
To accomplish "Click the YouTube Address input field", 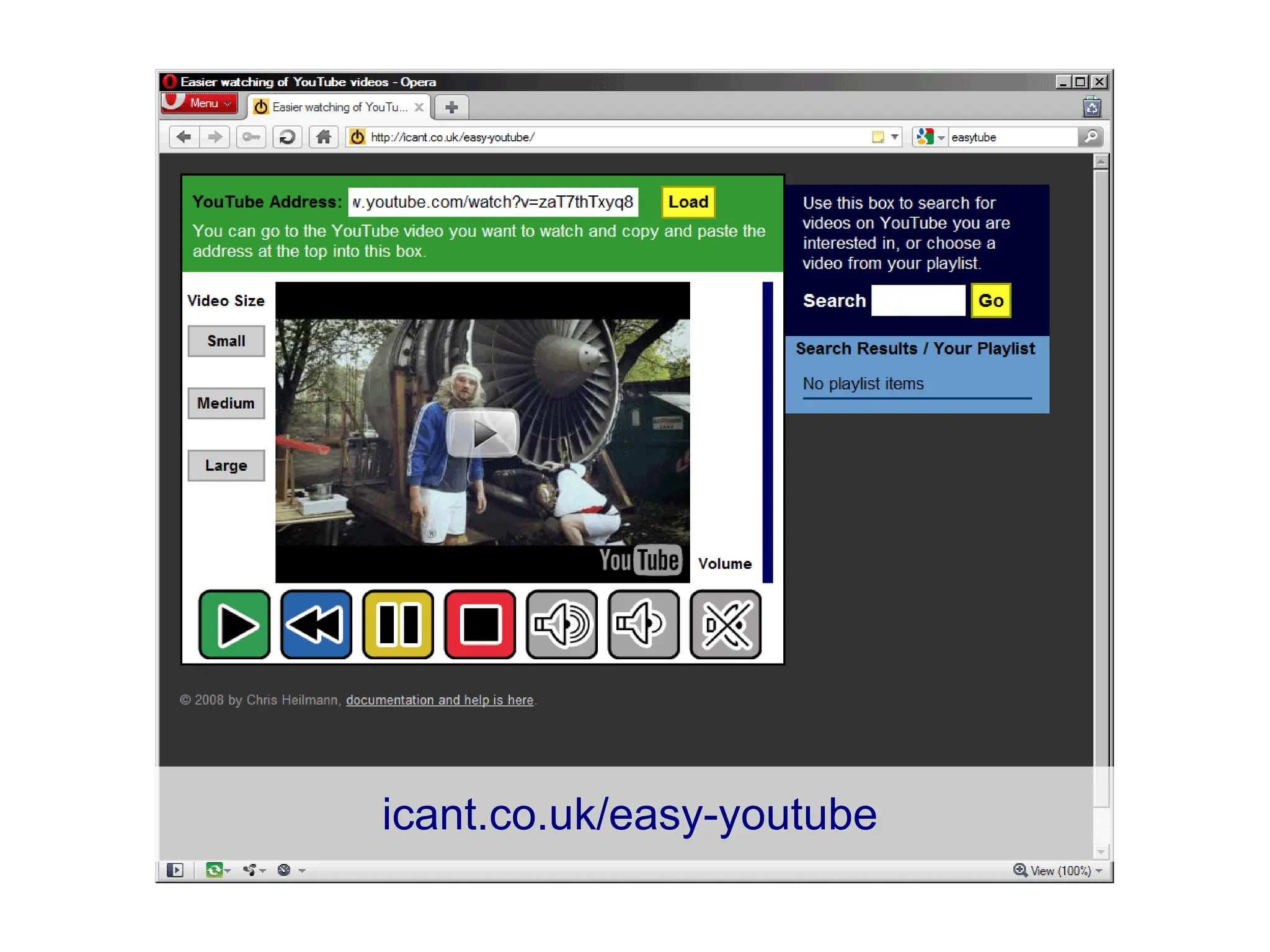I will pyautogui.click(x=493, y=202).
